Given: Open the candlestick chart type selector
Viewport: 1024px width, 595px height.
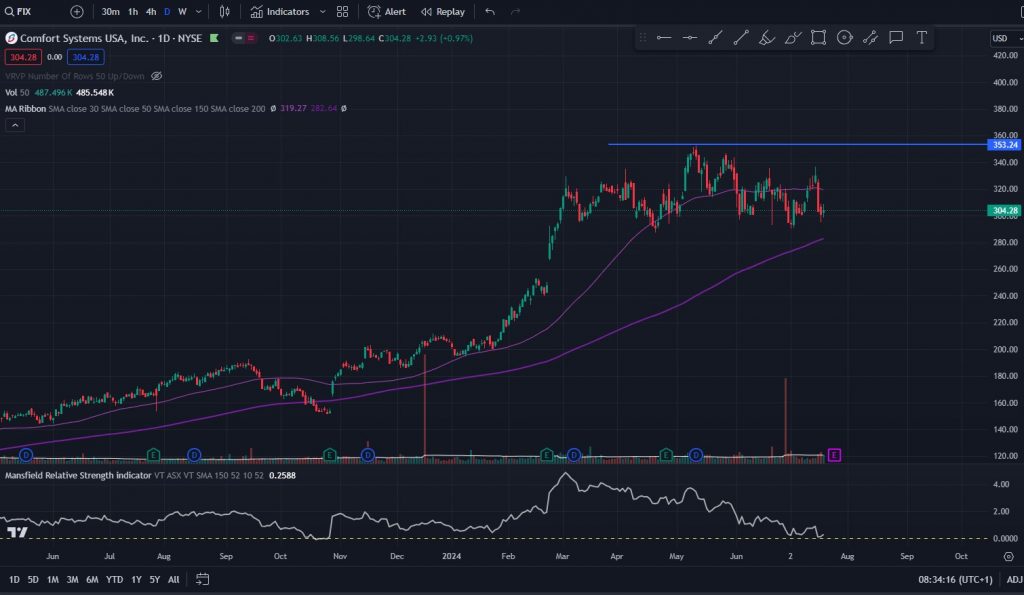Looking at the screenshot, I should point(224,12).
